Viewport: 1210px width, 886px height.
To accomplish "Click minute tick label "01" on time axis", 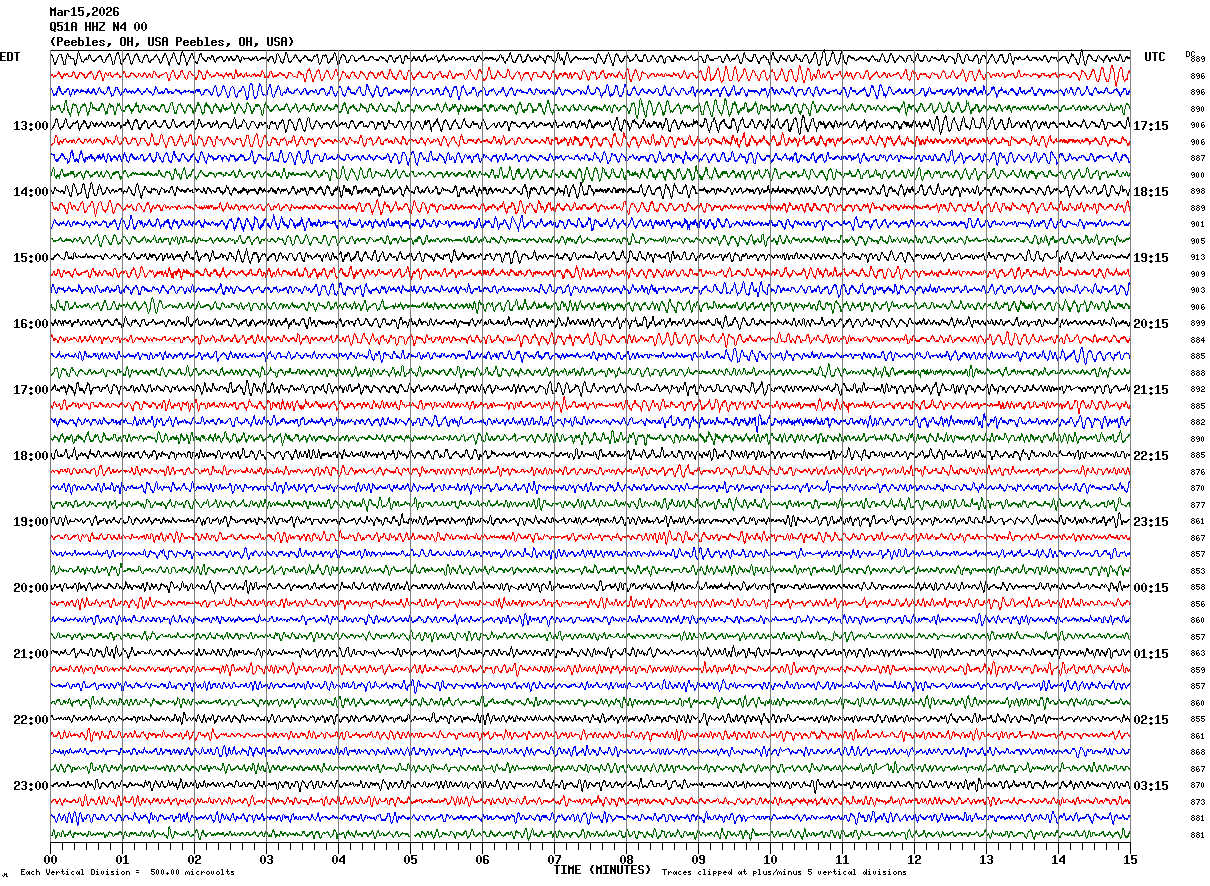I will pyautogui.click(x=122, y=859).
